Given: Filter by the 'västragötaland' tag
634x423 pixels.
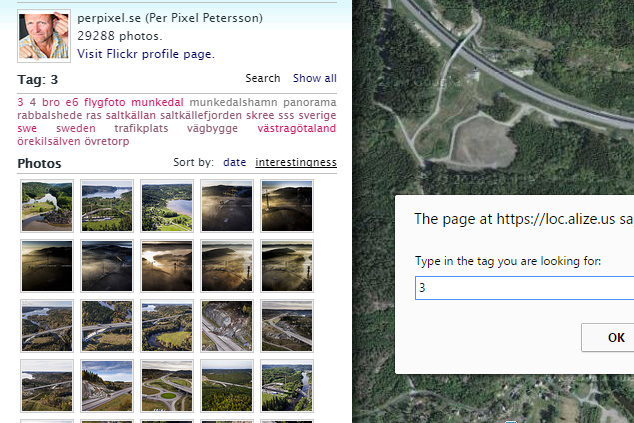Looking at the screenshot, I should point(297,128).
